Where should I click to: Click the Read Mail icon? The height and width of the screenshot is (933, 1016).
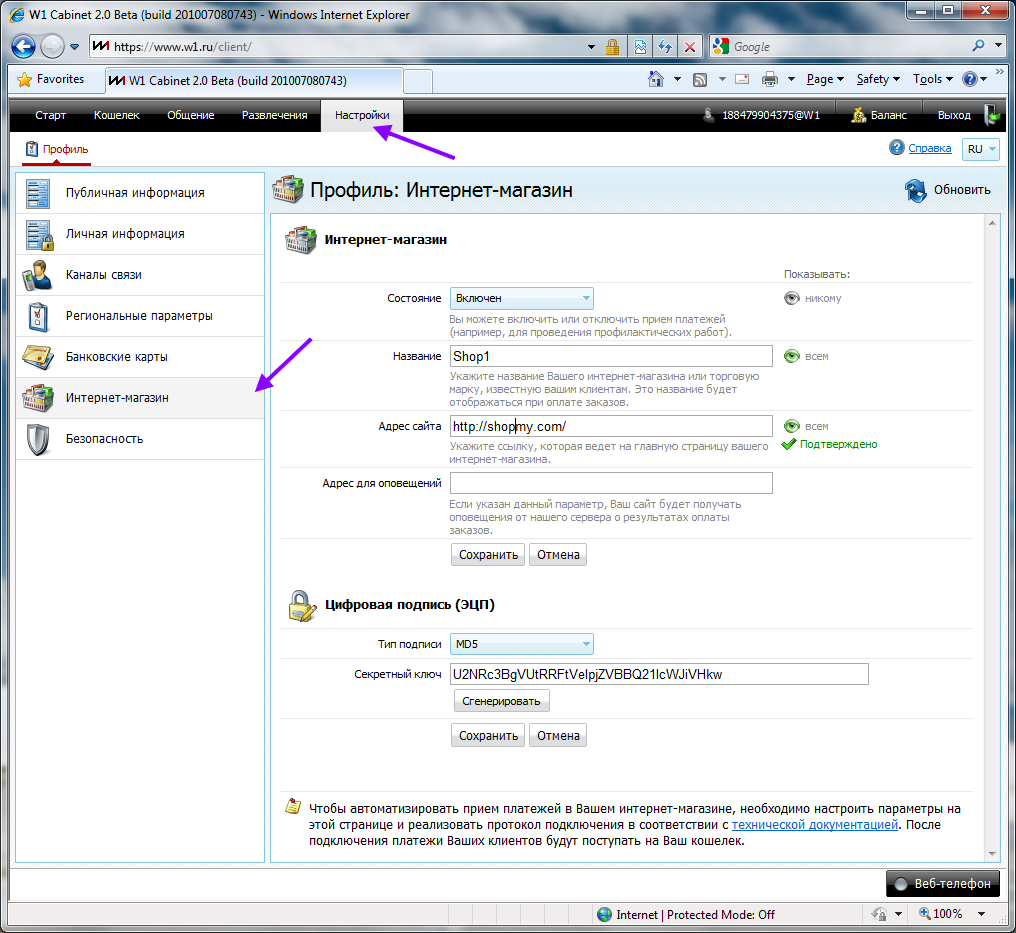(742, 79)
